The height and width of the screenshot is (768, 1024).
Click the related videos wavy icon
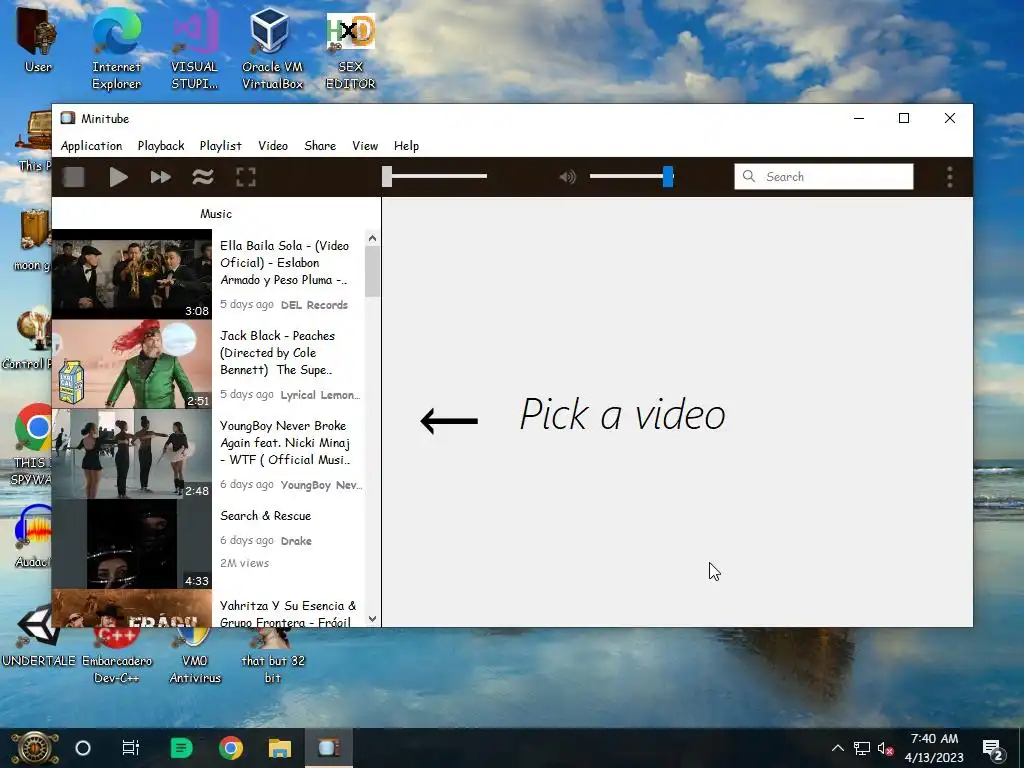click(x=203, y=177)
